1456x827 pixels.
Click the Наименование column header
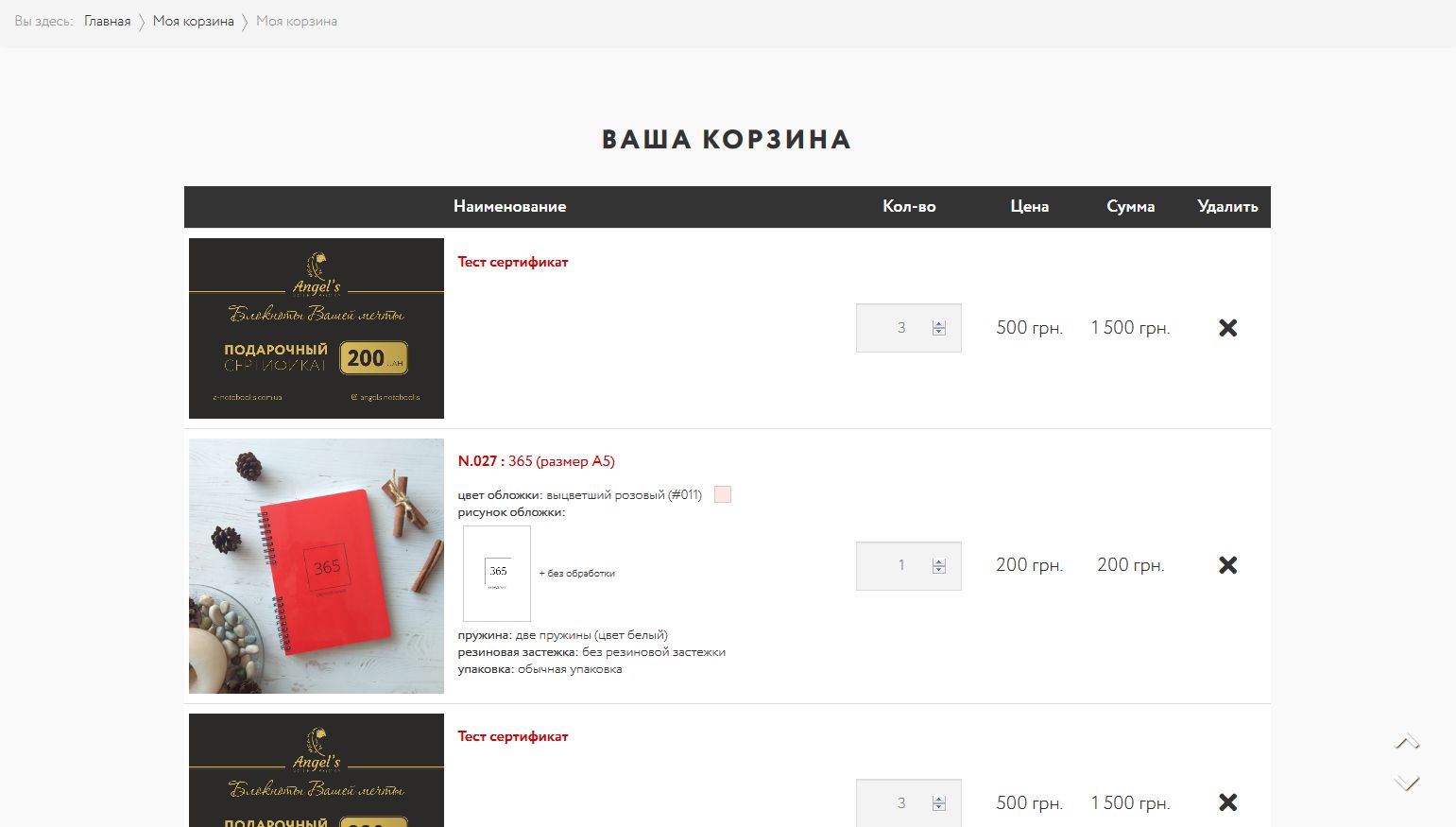(510, 206)
